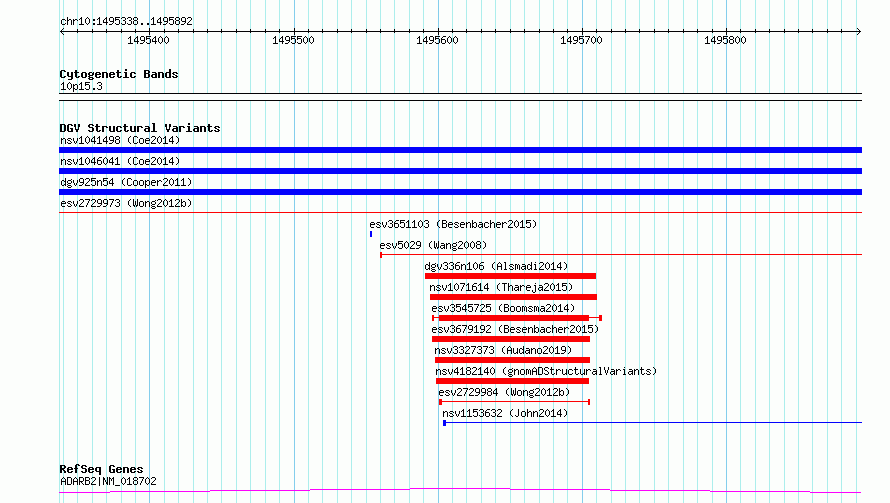
Task: Click the 1495800 ruler position label
Action: [725, 40]
